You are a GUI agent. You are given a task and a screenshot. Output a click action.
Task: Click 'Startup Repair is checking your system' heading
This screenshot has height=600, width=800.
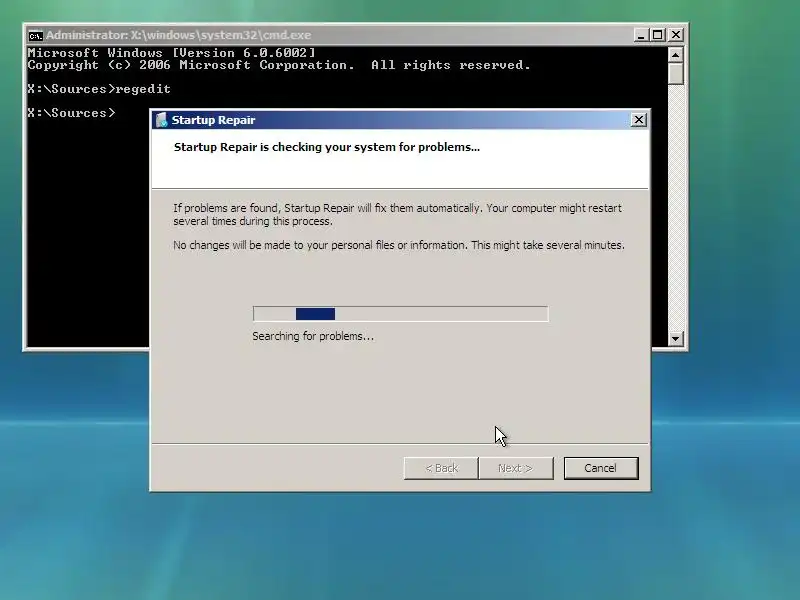[327, 147]
